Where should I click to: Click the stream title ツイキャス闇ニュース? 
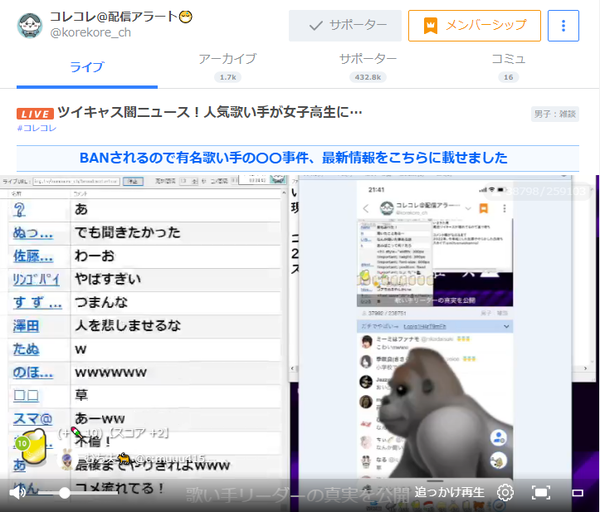(209, 113)
